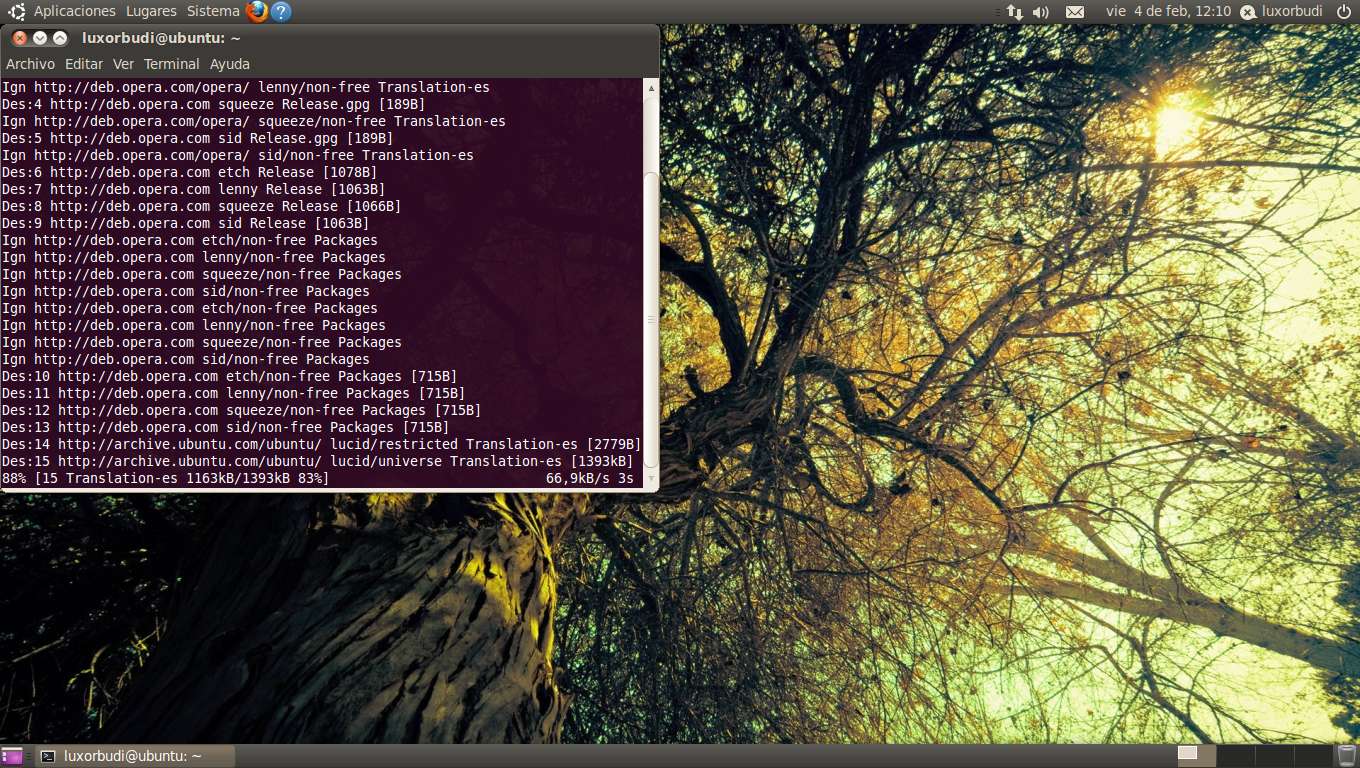Open the clock showing vie 4 de feb

tap(1168, 11)
